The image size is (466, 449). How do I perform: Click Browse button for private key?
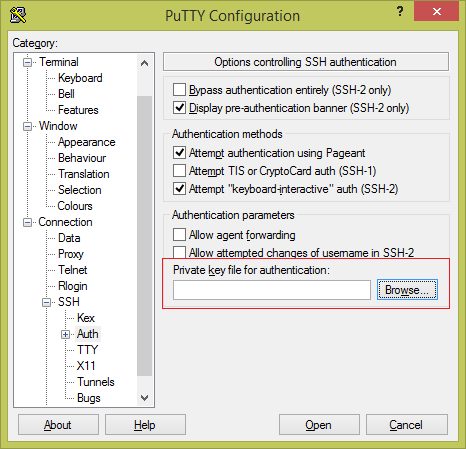pyautogui.click(x=407, y=290)
